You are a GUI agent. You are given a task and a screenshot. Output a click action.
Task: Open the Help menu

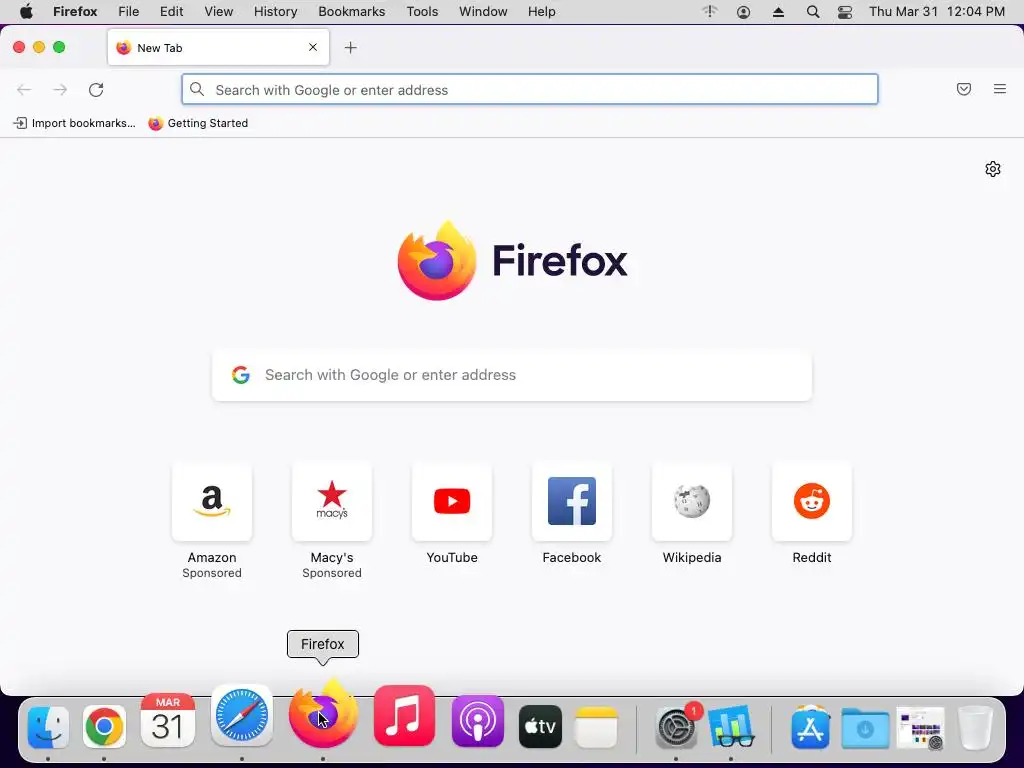(541, 12)
